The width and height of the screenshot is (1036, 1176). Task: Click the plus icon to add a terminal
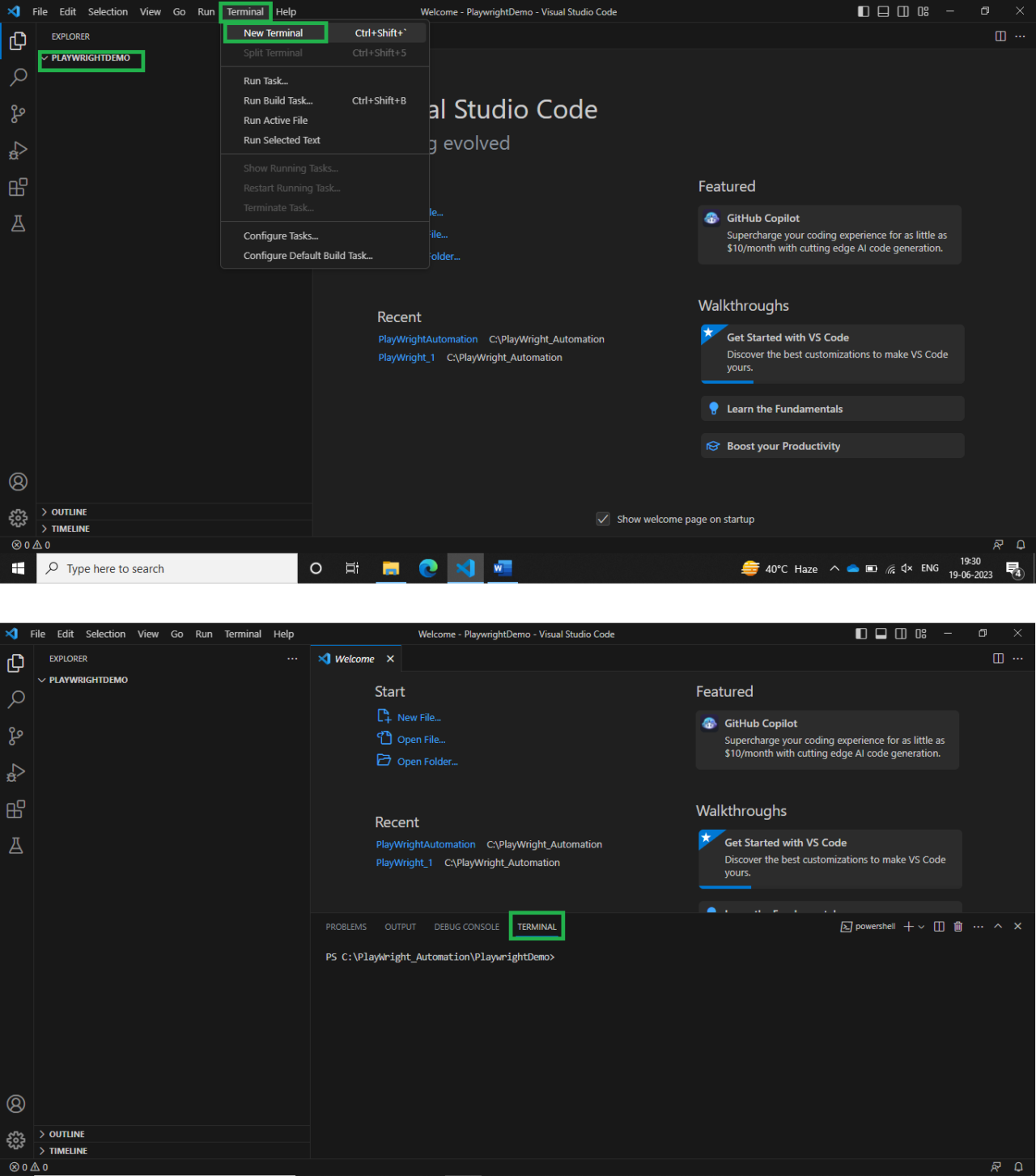pyautogui.click(x=908, y=927)
